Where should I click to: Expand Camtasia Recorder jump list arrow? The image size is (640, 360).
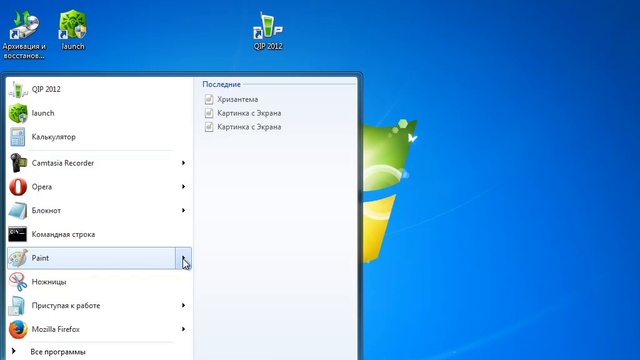[x=183, y=163]
